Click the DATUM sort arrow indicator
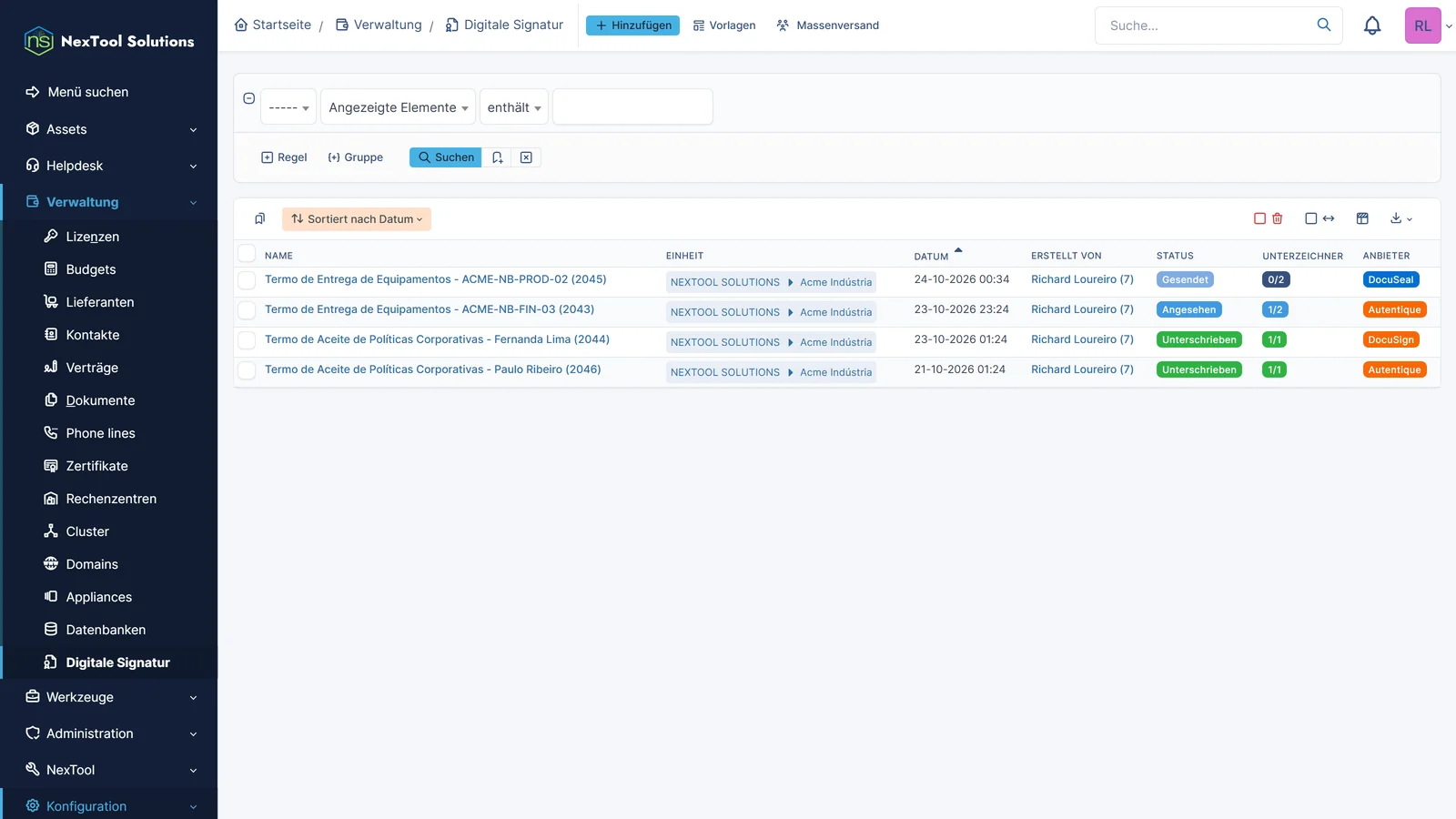Image resolution: width=1456 pixels, height=819 pixels. (x=958, y=250)
